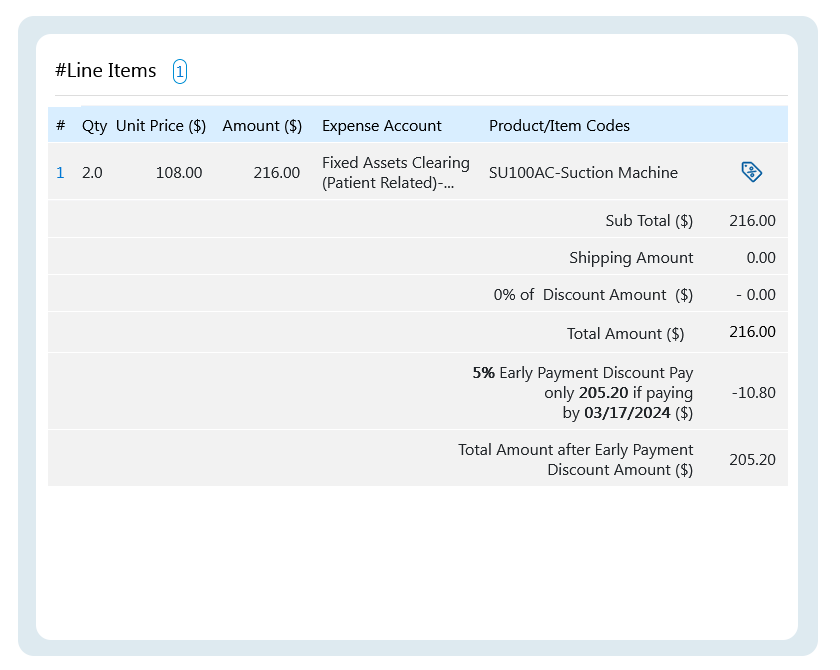This screenshot has width=840, height=670.
Task: Toggle the 5% Early Payment Discount option
Action: click(x=582, y=392)
